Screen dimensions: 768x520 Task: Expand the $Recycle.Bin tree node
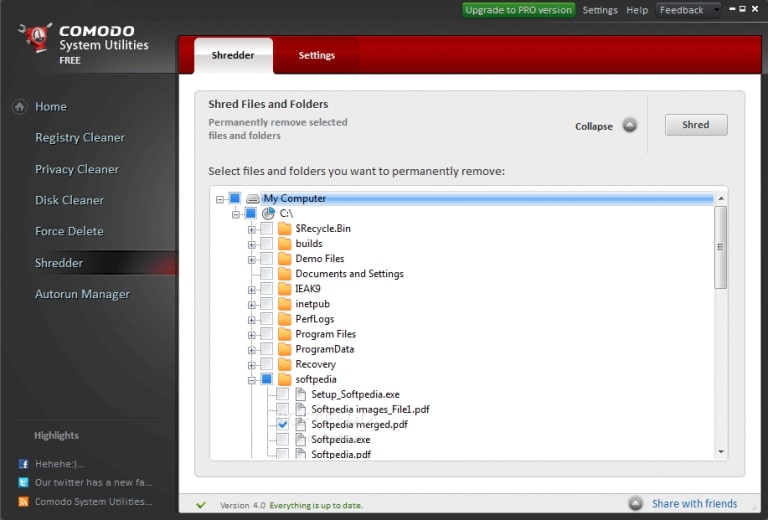click(252, 229)
